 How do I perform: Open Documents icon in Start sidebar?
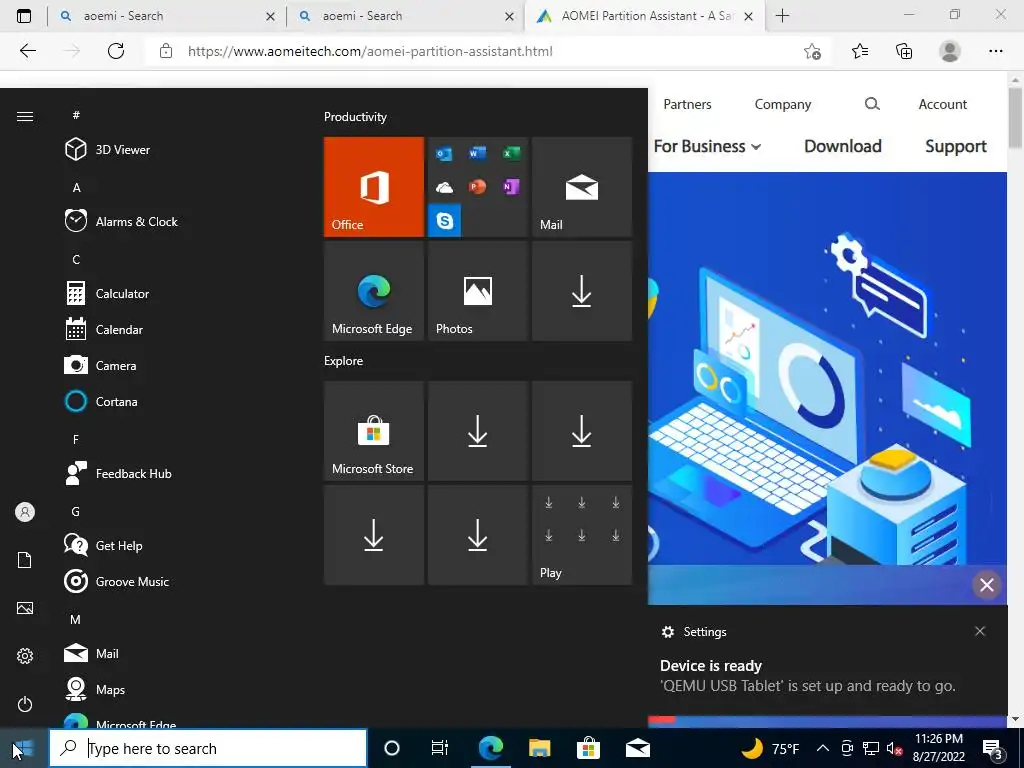coord(25,560)
